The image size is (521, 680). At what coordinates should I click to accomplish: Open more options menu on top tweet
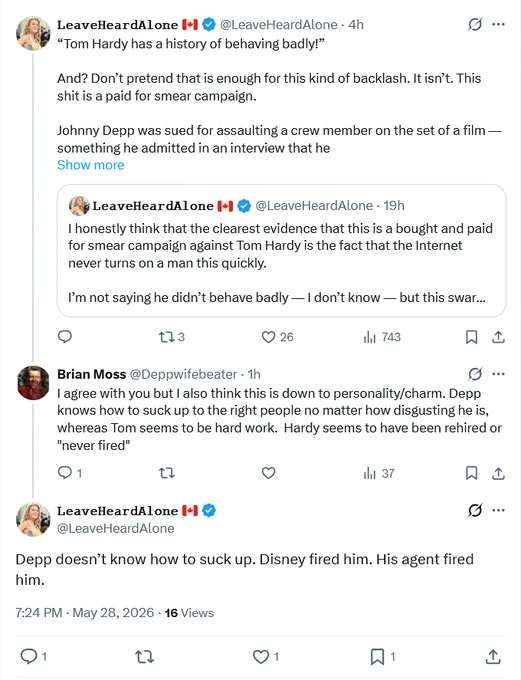pyautogui.click(x=498, y=24)
